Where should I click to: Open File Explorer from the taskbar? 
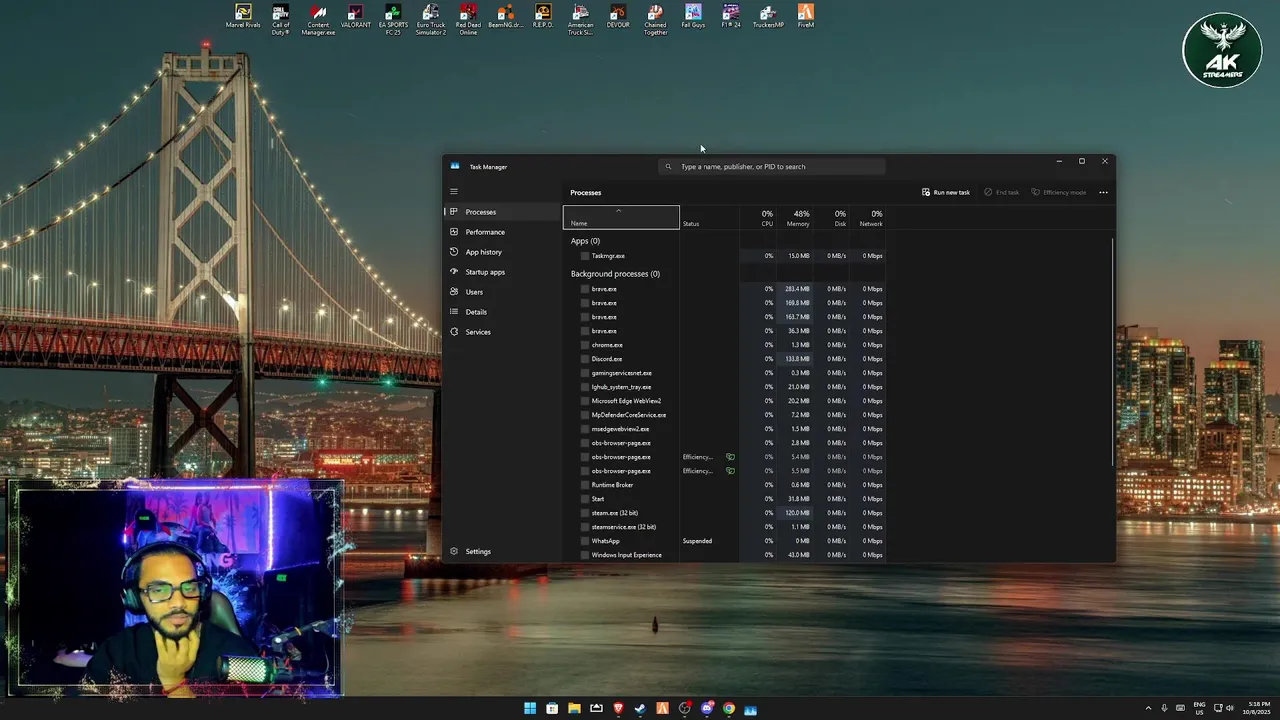point(574,709)
